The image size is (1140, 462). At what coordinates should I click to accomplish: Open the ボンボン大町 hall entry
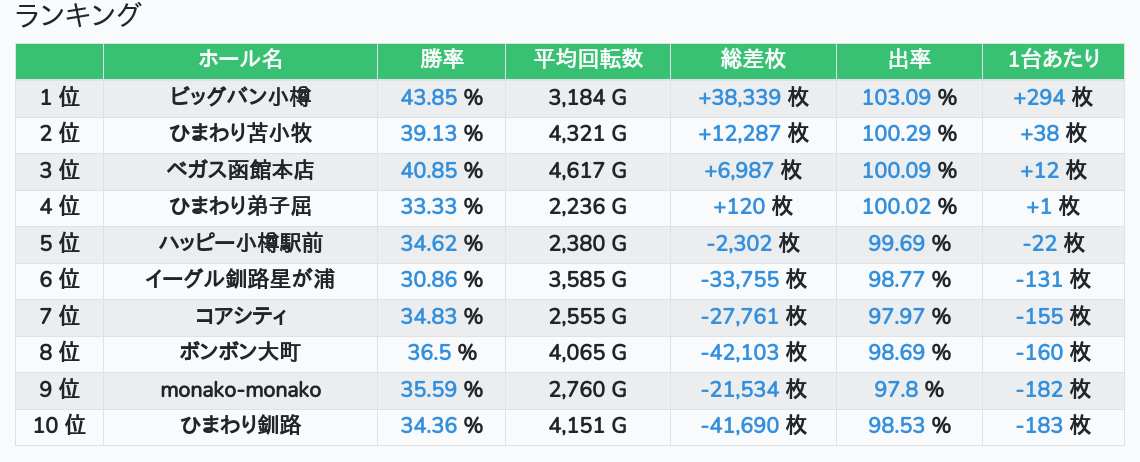click(x=241, y=353)
